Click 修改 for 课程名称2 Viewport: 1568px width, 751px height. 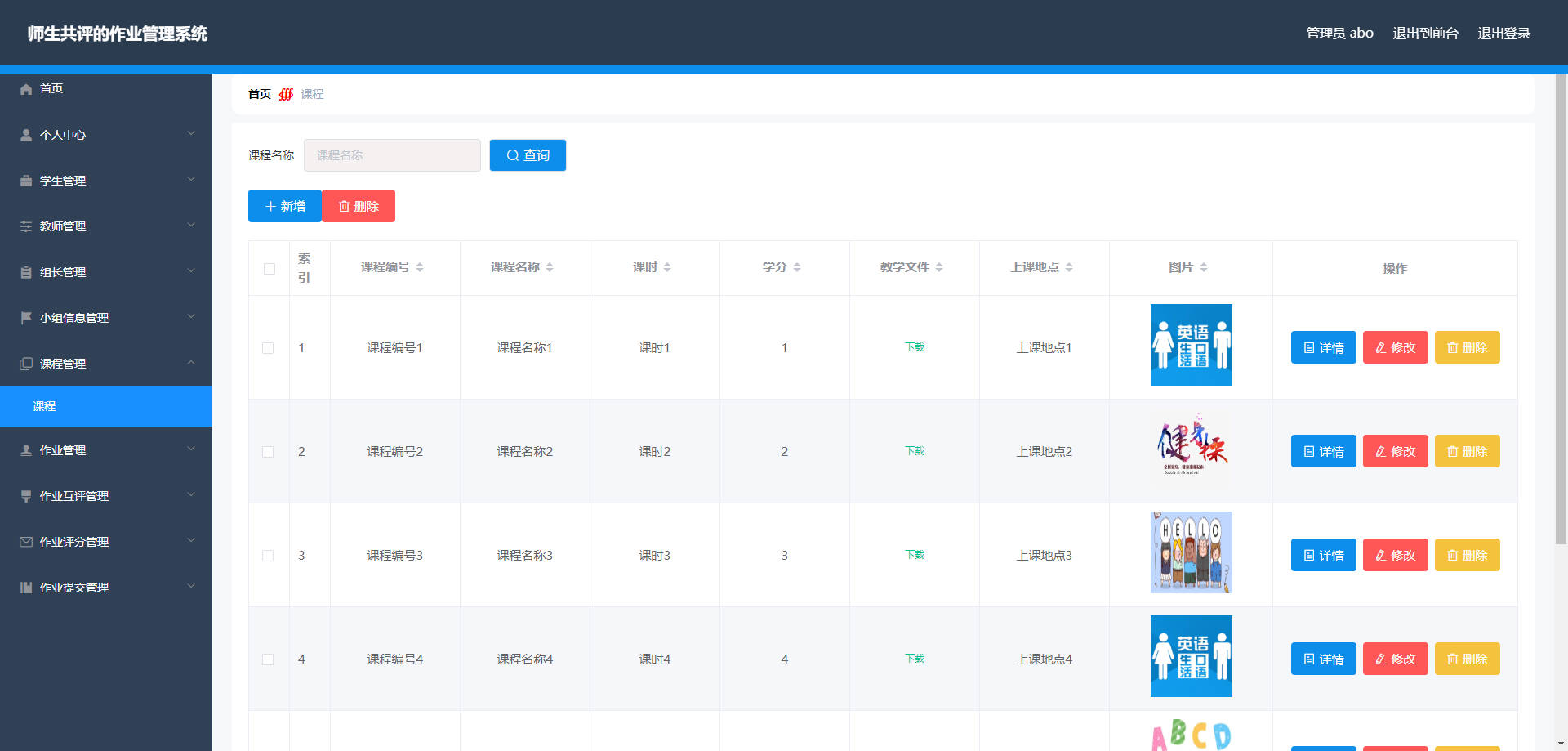(x=1395, y=451)
